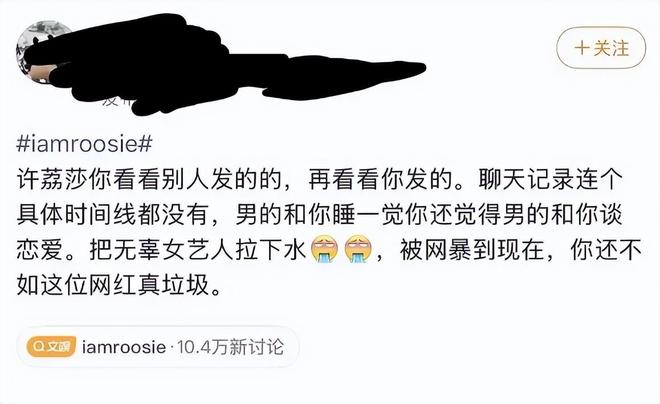Open the #iamroosie# hashtag link
The width and height of the screenshot is (660, 404).
pyautogui.click(x=84, y=145)
